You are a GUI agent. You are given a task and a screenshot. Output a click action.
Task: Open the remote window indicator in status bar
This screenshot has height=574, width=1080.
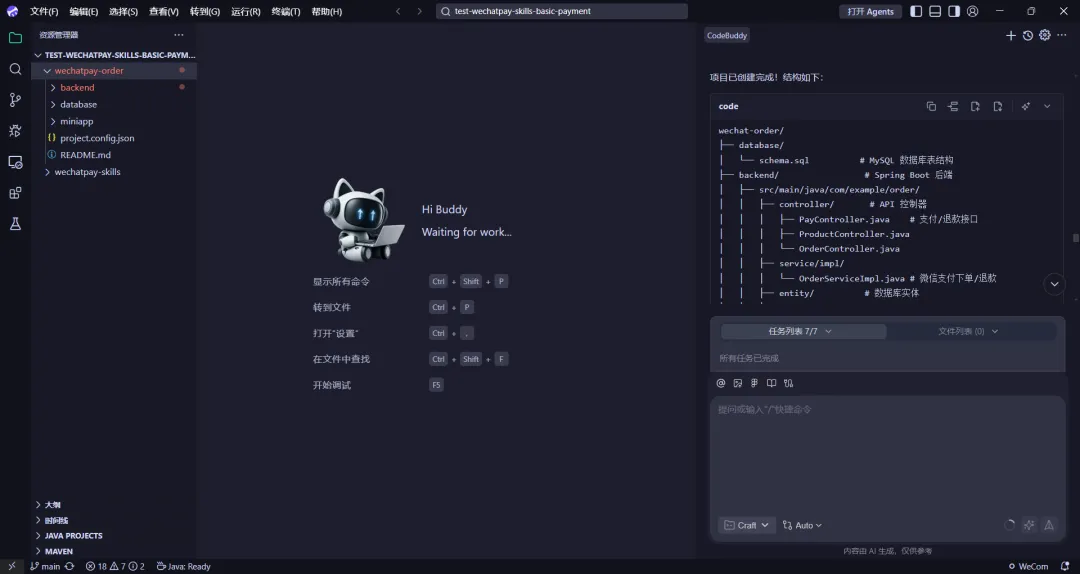click(12, 566)
